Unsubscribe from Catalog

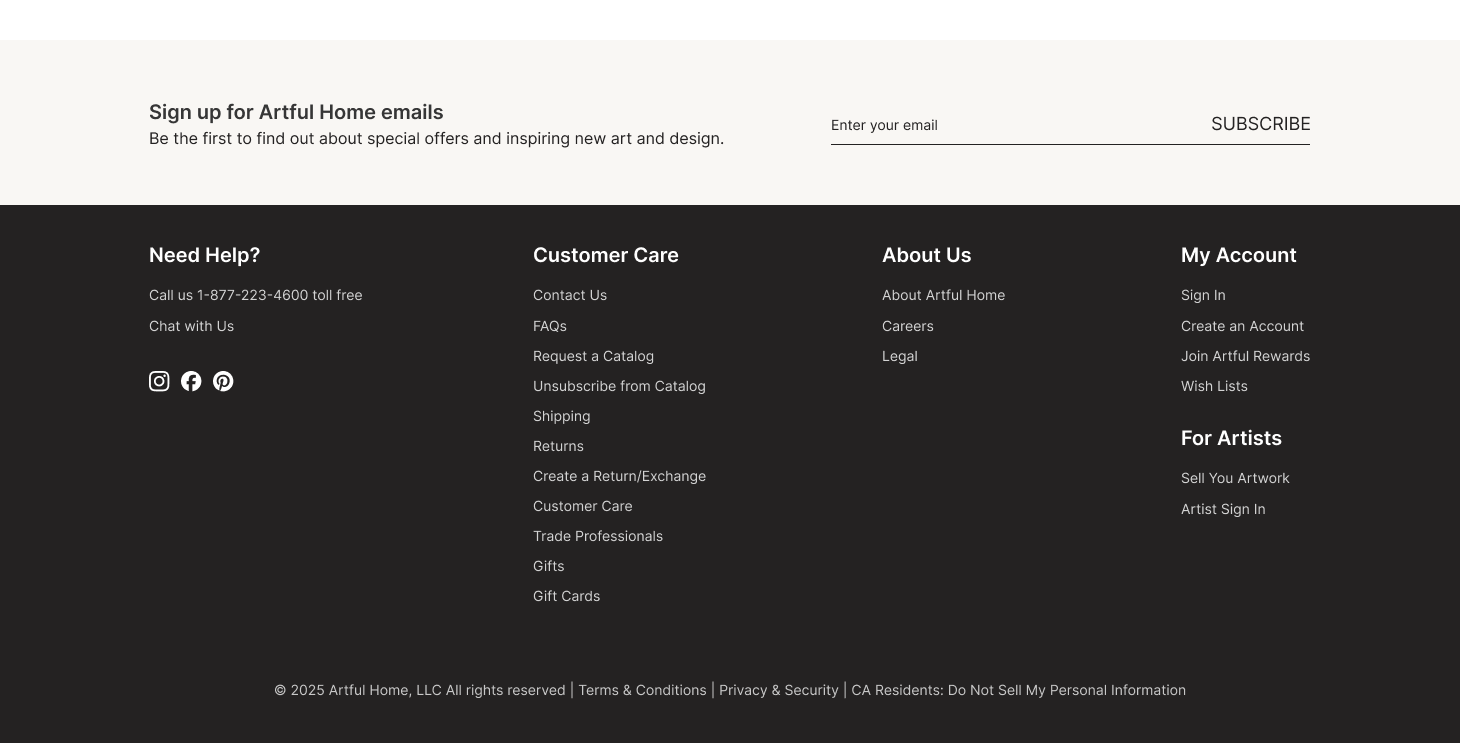pos(619,386)
